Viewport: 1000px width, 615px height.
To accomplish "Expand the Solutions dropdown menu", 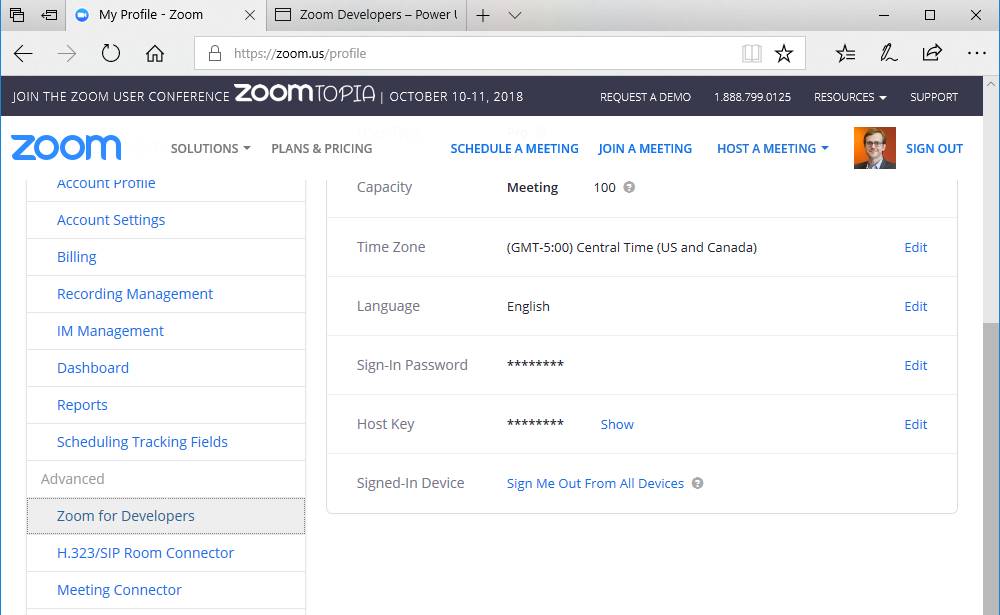I will click(x=210, y=149).
